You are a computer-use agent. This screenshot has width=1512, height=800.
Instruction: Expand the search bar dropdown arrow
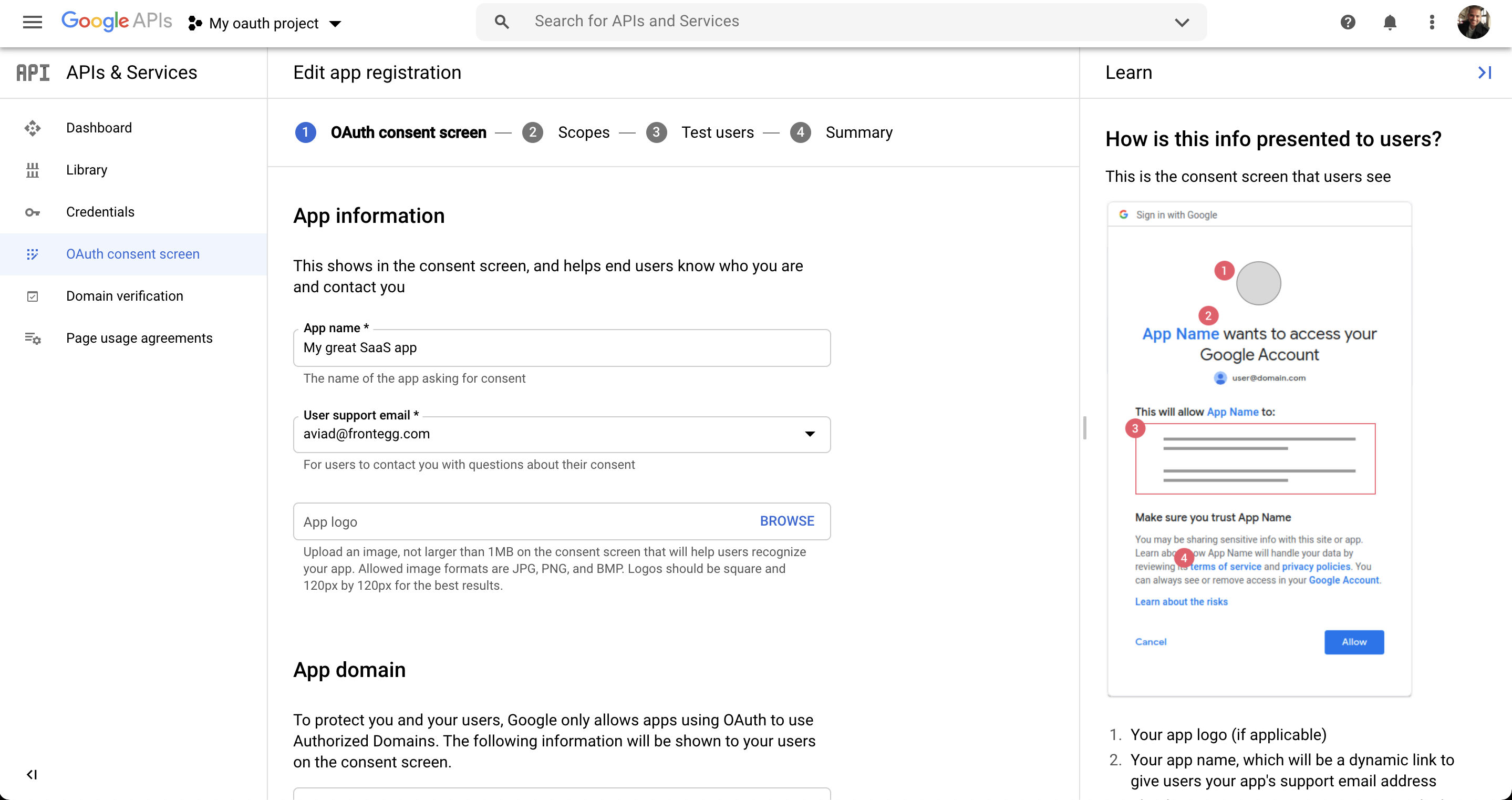(1182, 22)
